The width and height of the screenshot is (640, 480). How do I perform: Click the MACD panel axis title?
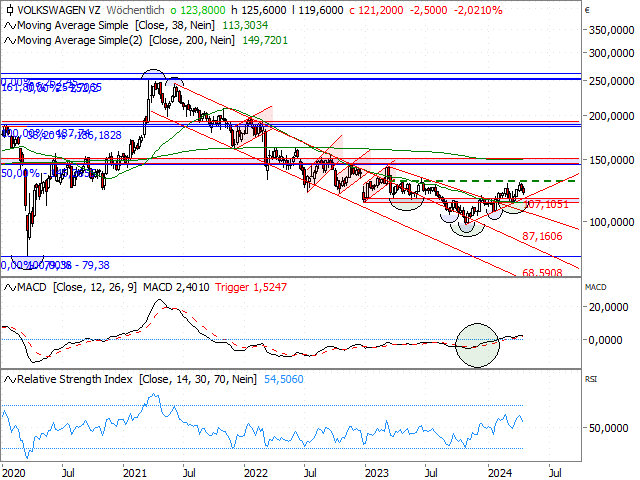pyautogui.click(x=596, y=288)
